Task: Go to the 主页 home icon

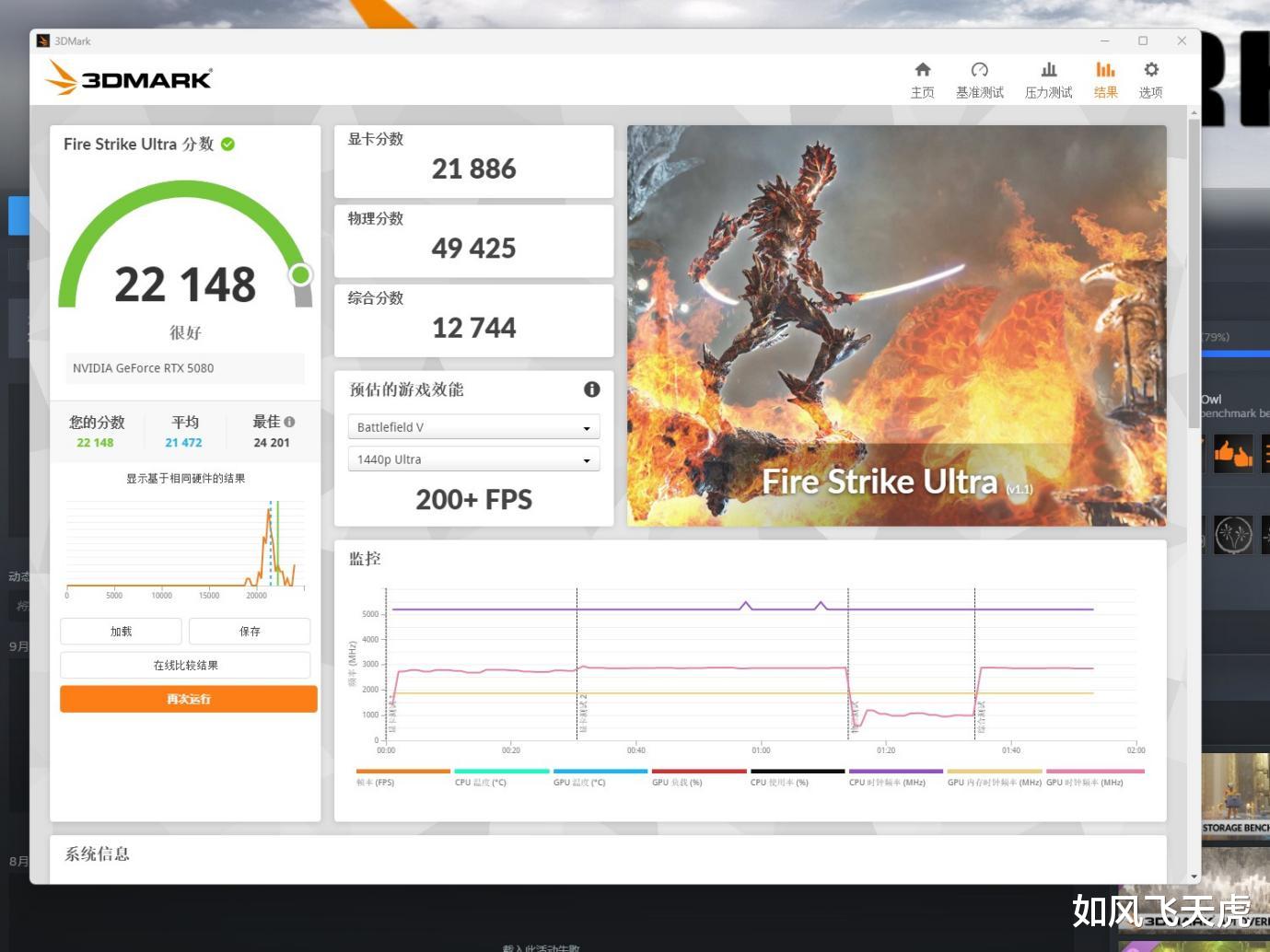Action: coord(923,69)
